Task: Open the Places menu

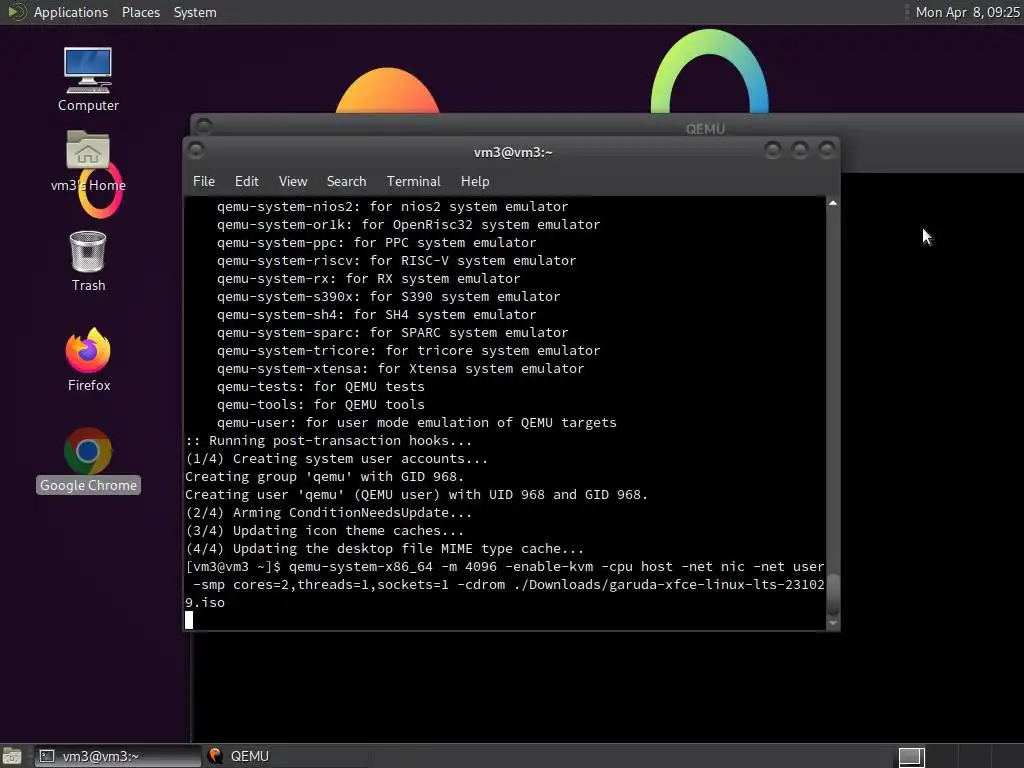Action: tap(140, 12)
